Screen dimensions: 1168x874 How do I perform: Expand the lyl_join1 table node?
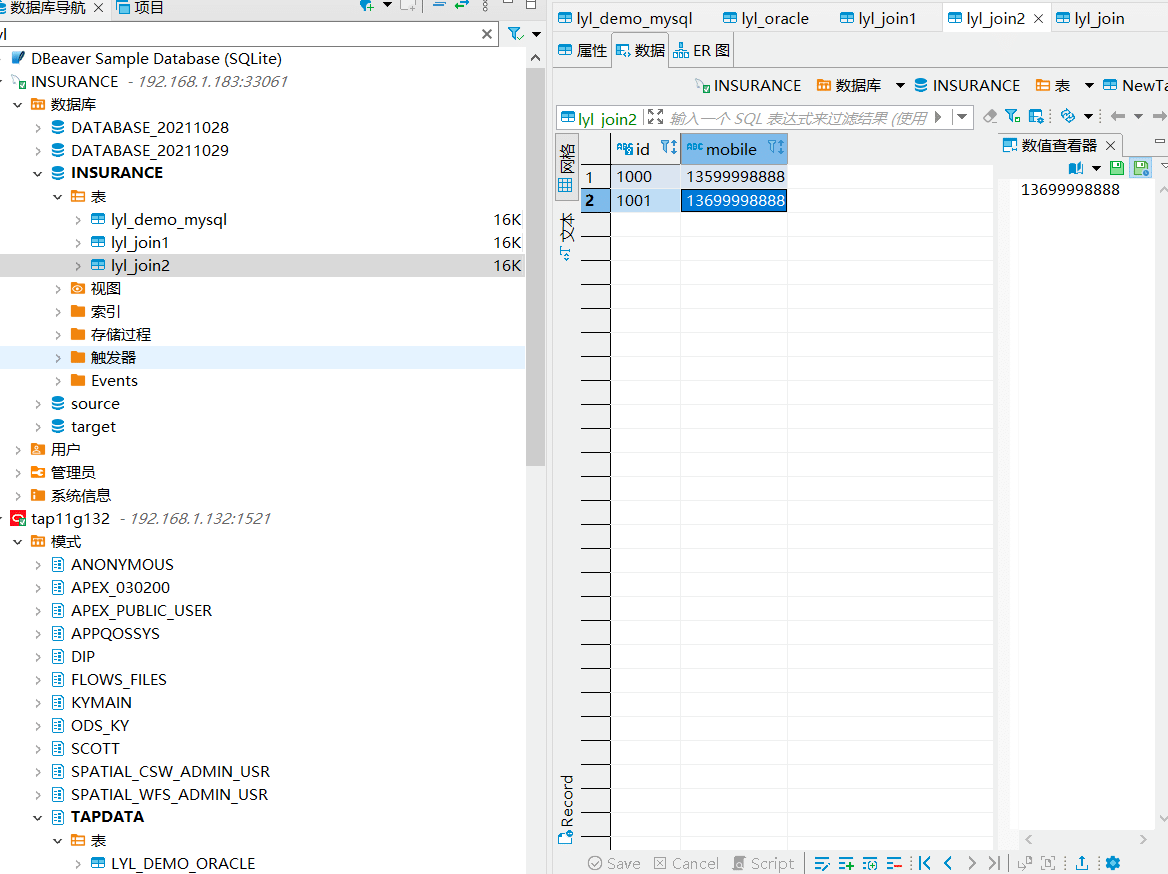click(x=79, y=243)
